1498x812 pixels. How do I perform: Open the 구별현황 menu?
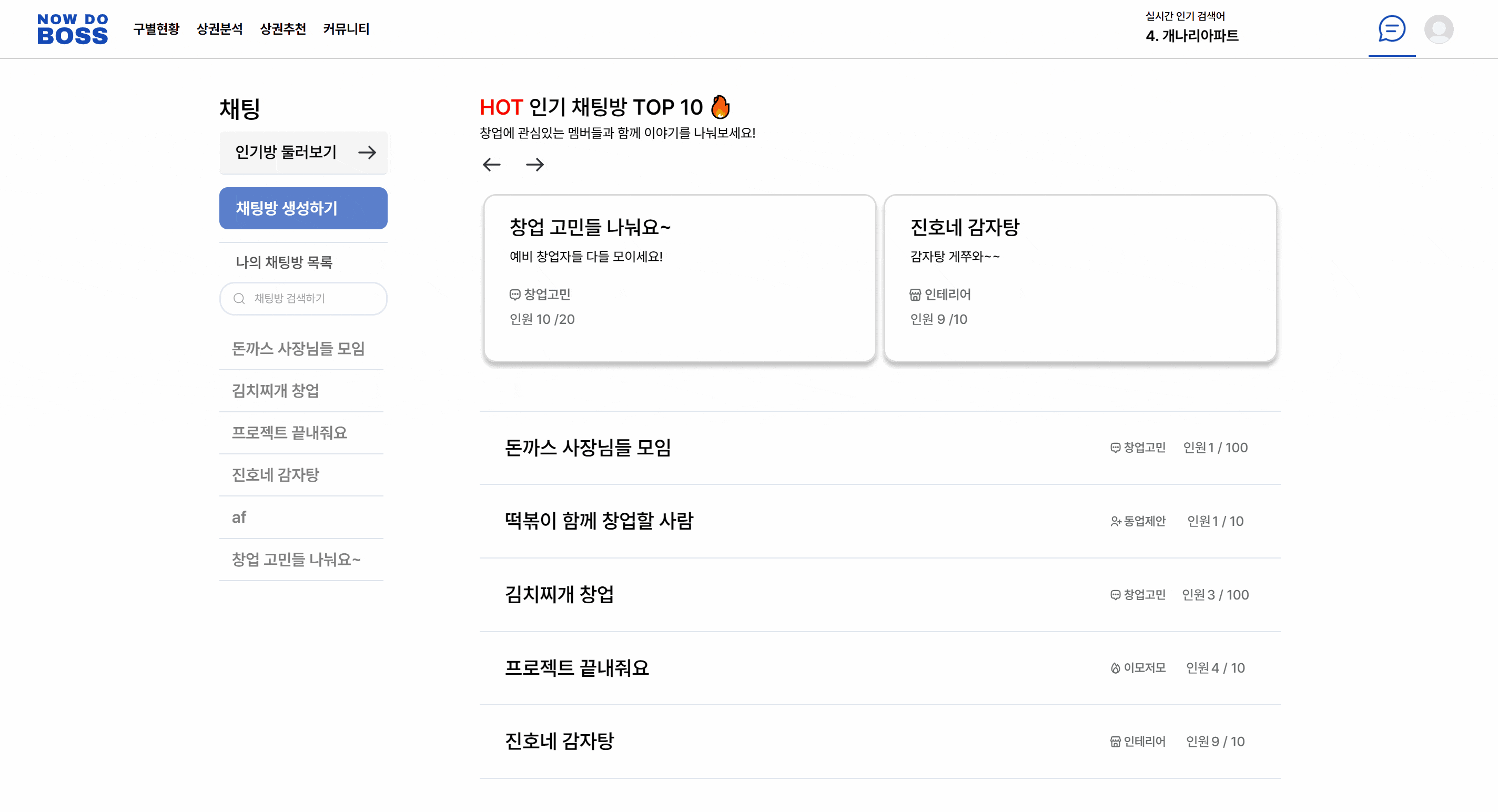(x=156, y=28)
